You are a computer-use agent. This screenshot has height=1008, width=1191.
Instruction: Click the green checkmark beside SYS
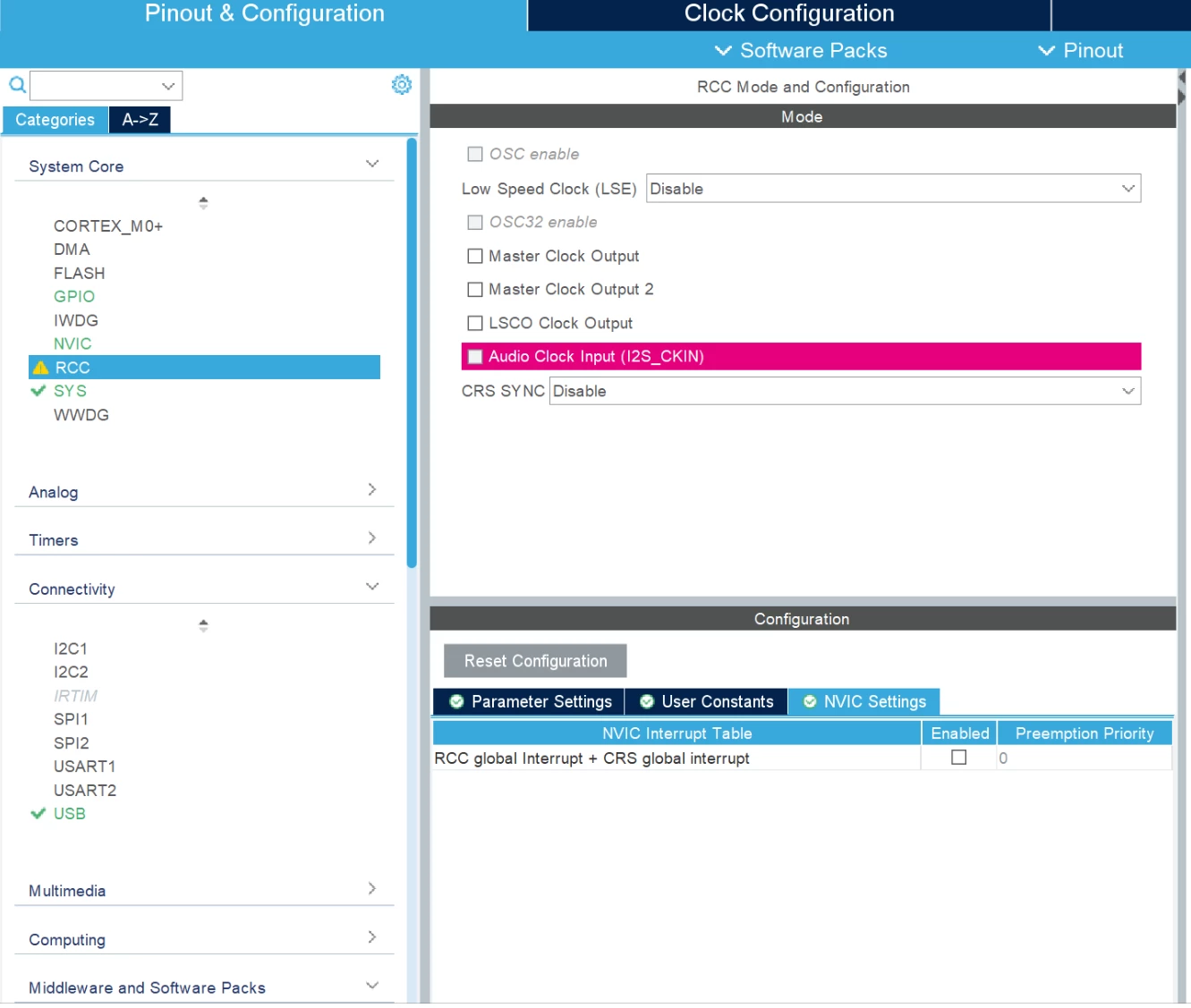click(x=38, y=391)
